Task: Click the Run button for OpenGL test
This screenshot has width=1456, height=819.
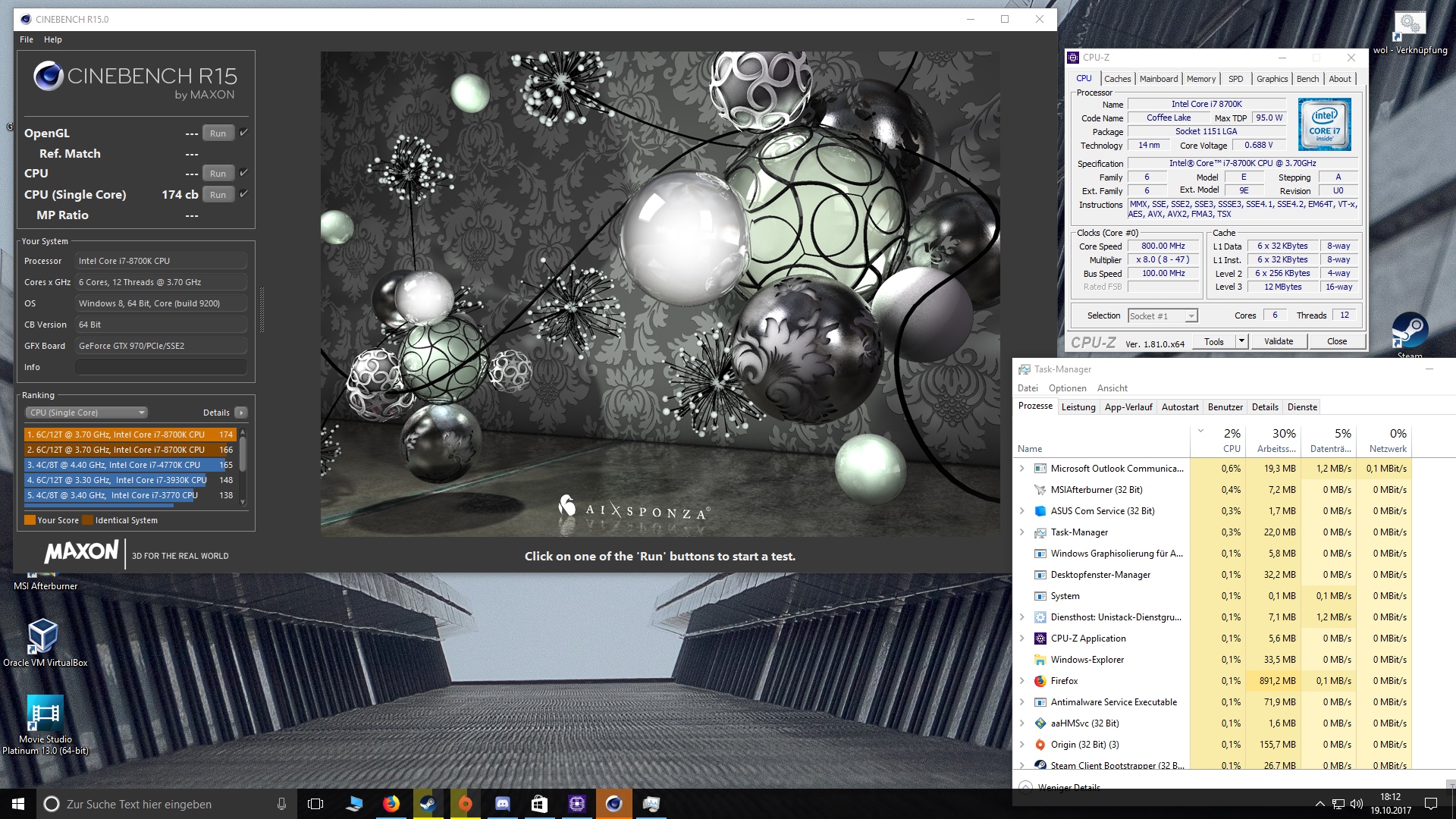Action: pos(218,133)
